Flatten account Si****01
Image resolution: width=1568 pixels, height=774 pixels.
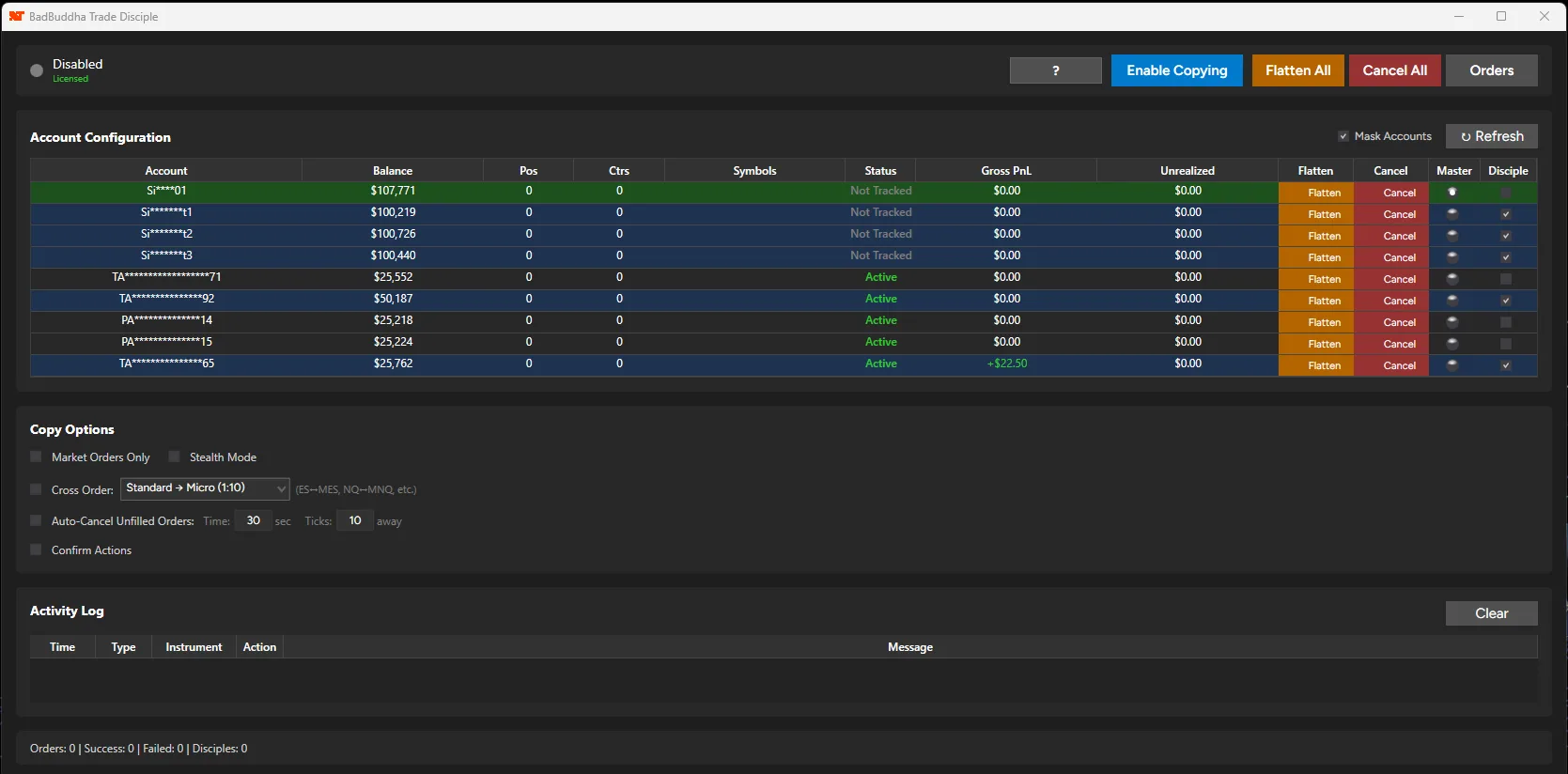[1315, 193]
